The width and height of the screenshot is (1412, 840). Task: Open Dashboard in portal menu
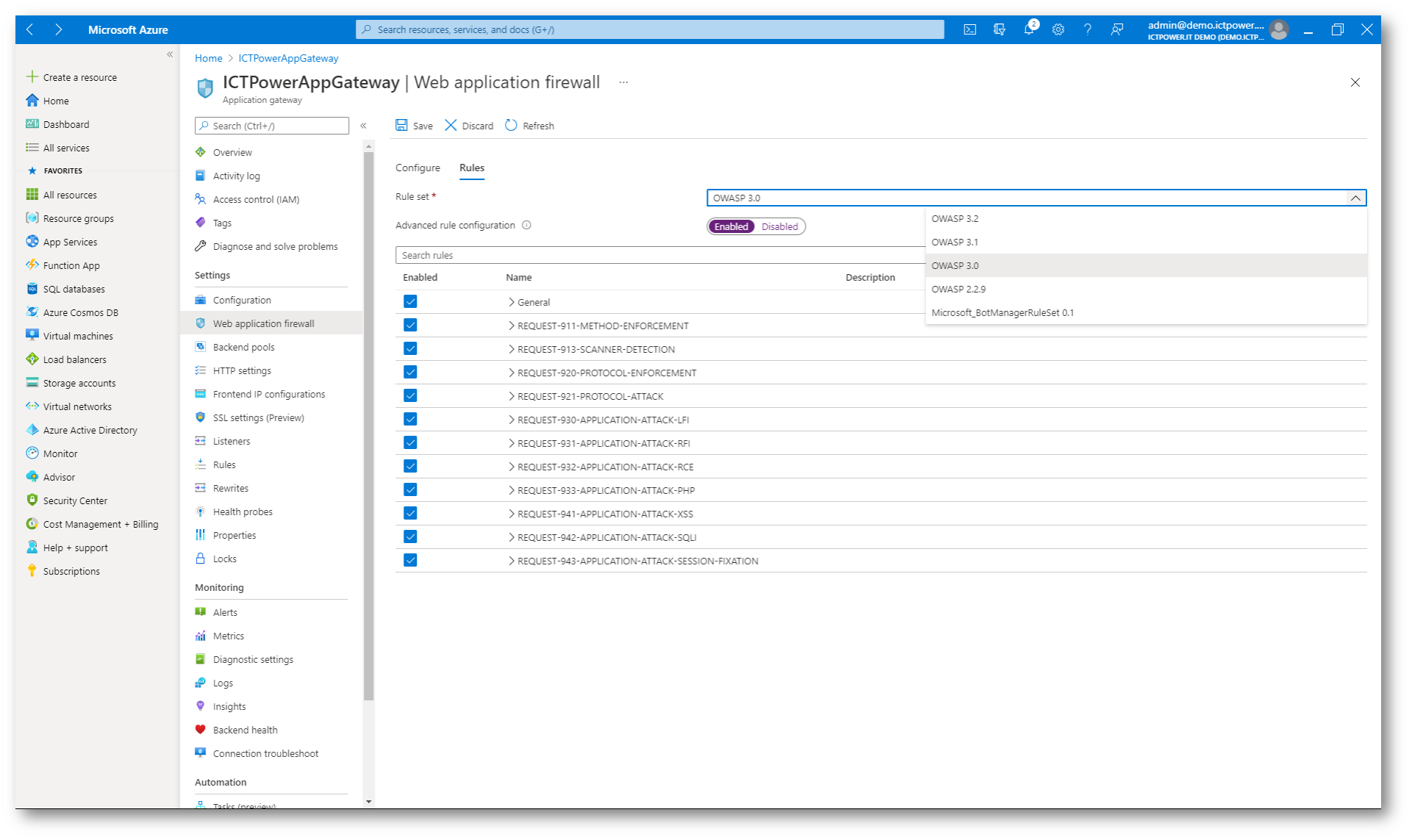coord(66,124)
